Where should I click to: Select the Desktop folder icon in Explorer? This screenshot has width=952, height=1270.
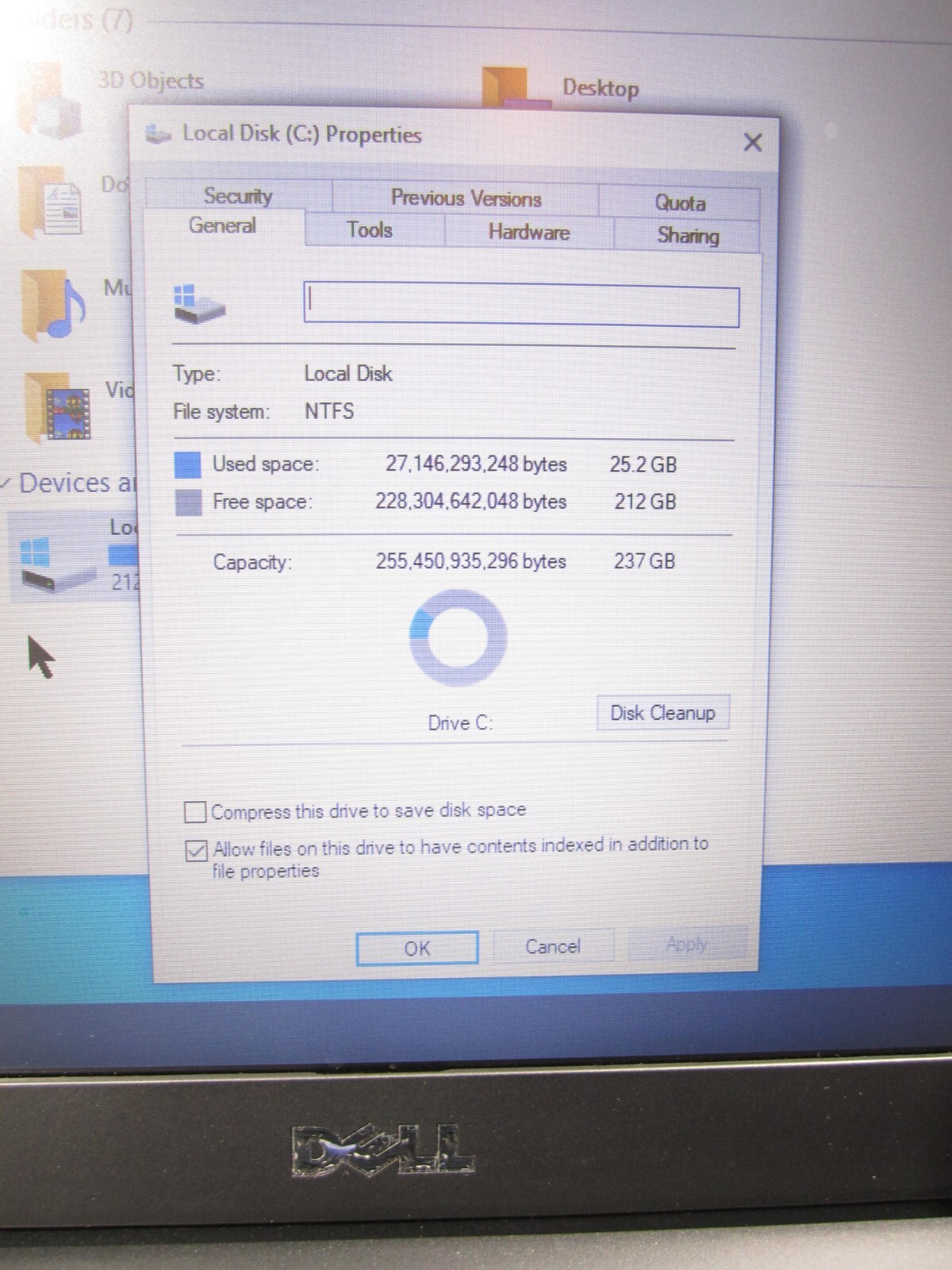tap(515, 86)
